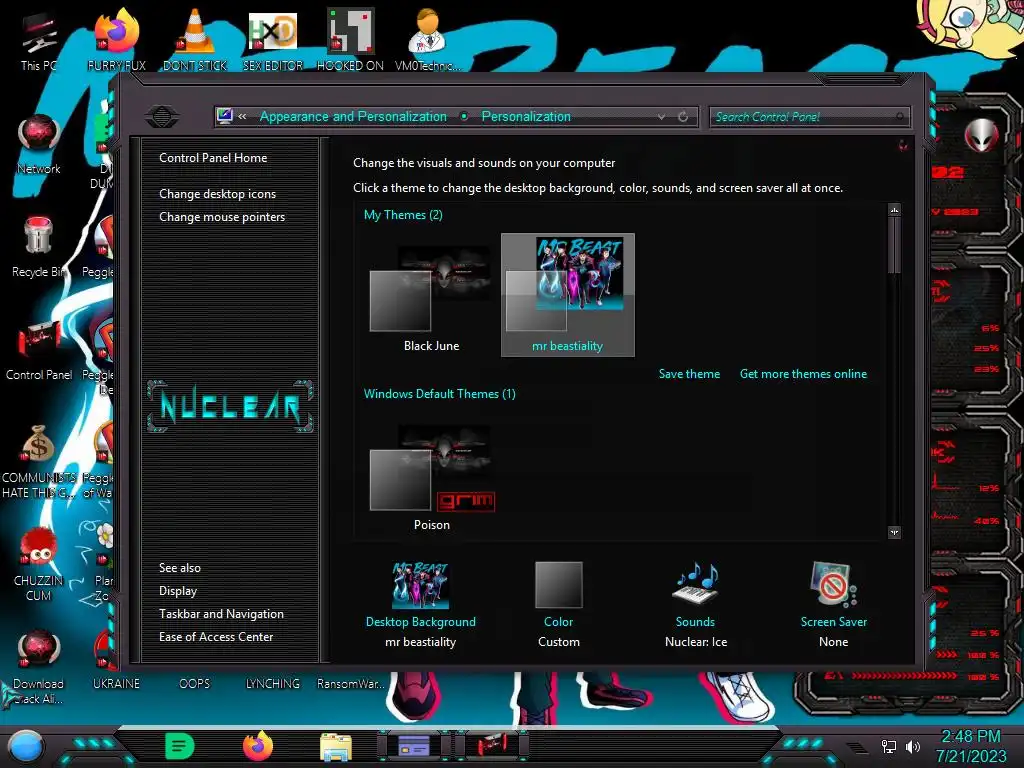Open Desktop Background settings
The image size is (1024, 768).
pyautogui.click(x=421, y=604)
